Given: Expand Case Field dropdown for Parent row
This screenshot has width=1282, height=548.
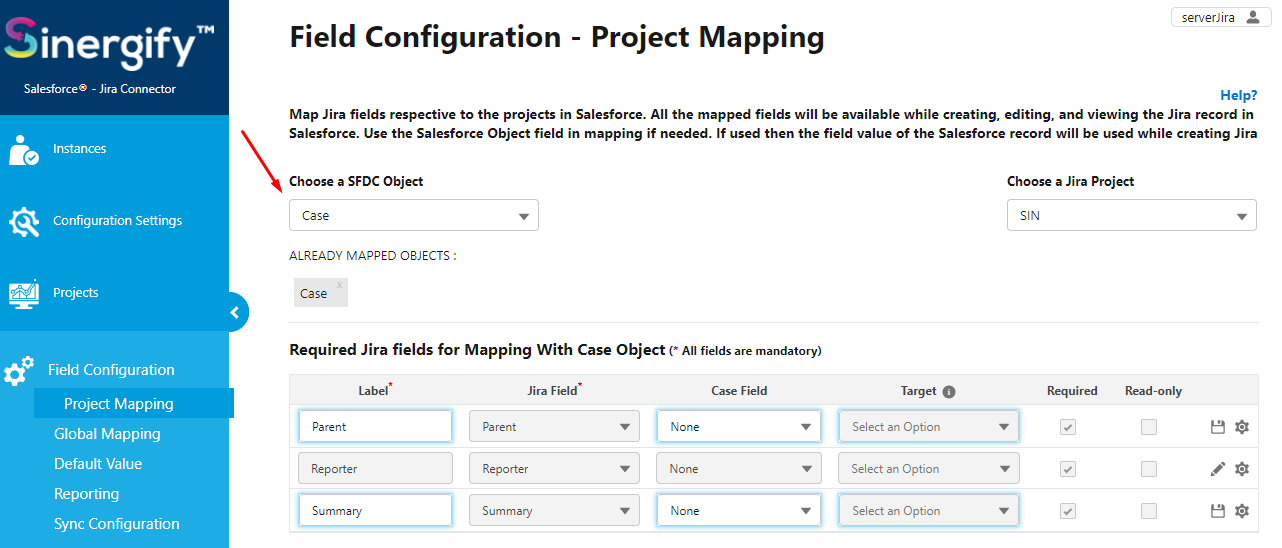Looking at the screenshot, I should click(x=739, y=427).
